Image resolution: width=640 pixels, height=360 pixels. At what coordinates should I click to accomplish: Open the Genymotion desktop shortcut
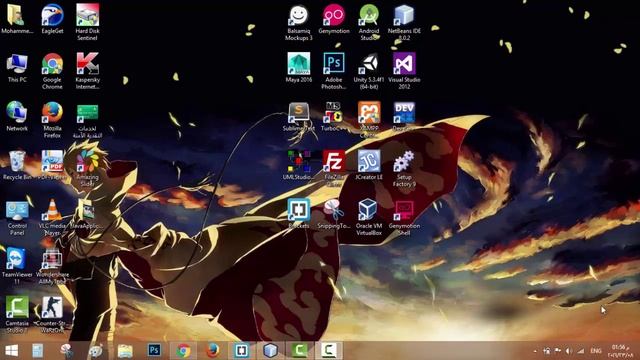click(334, 19)
